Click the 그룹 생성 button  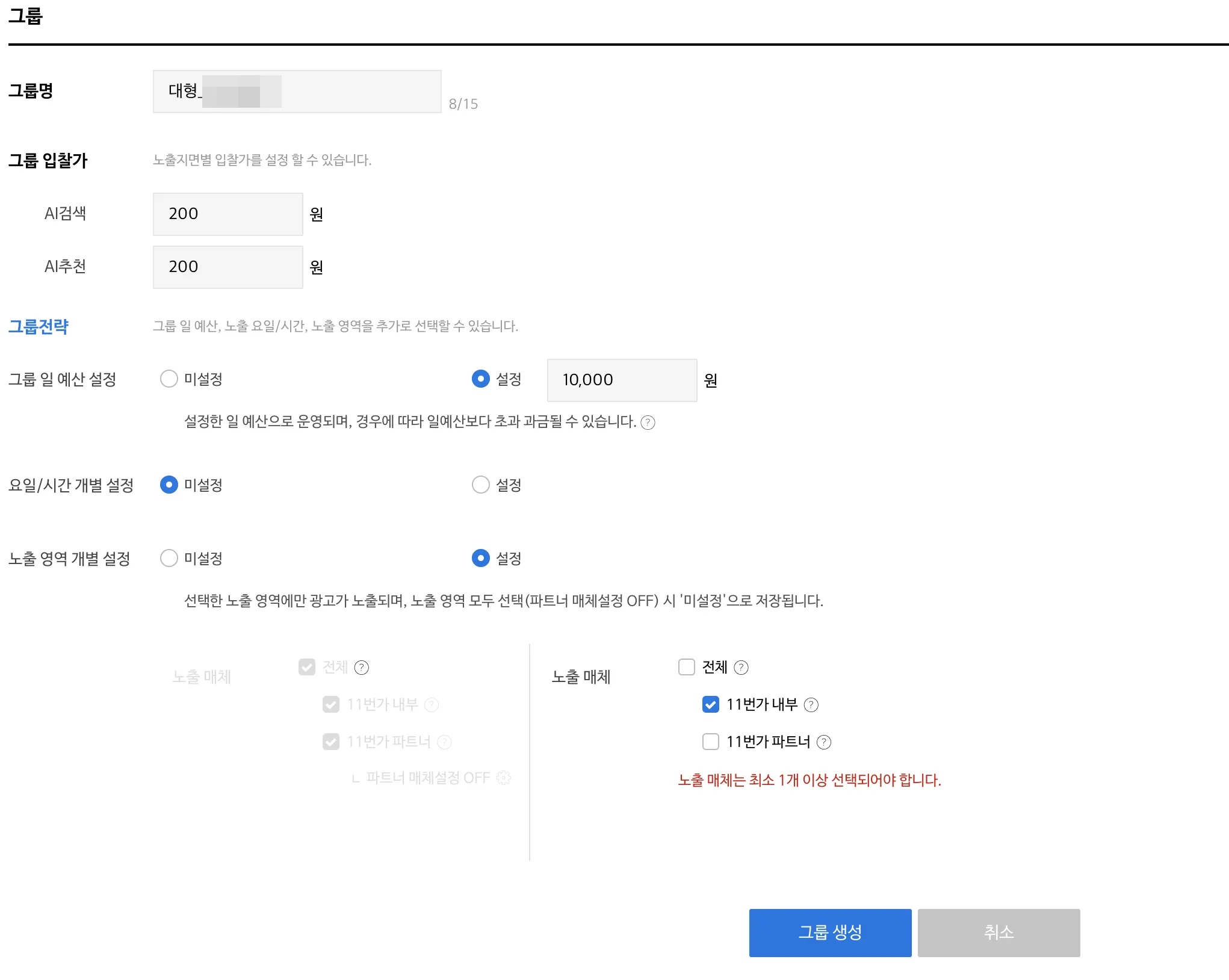pos(830,932)
